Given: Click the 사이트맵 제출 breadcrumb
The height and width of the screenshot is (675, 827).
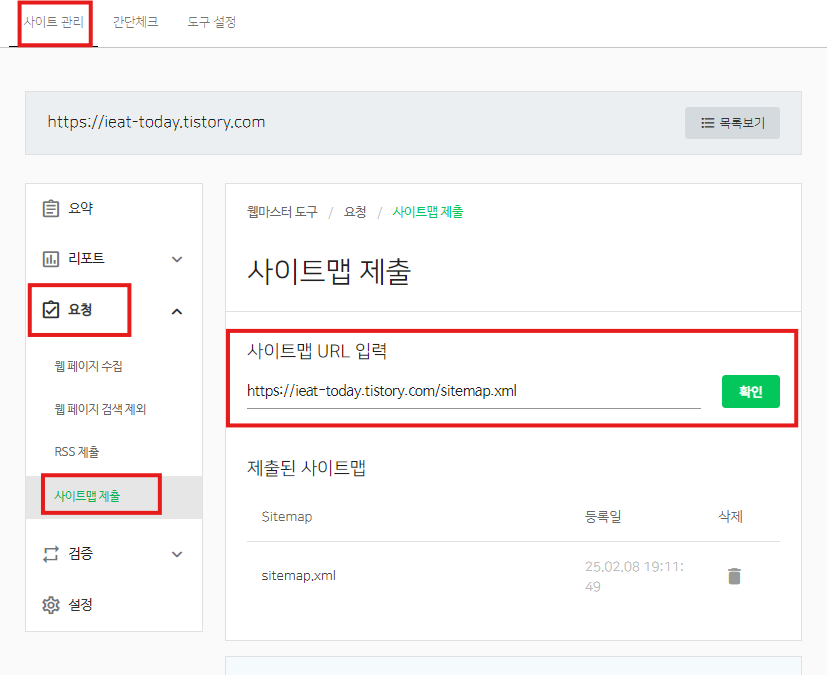Looking at the screenshot, I should pyautogui.click(x=428, y=212).
